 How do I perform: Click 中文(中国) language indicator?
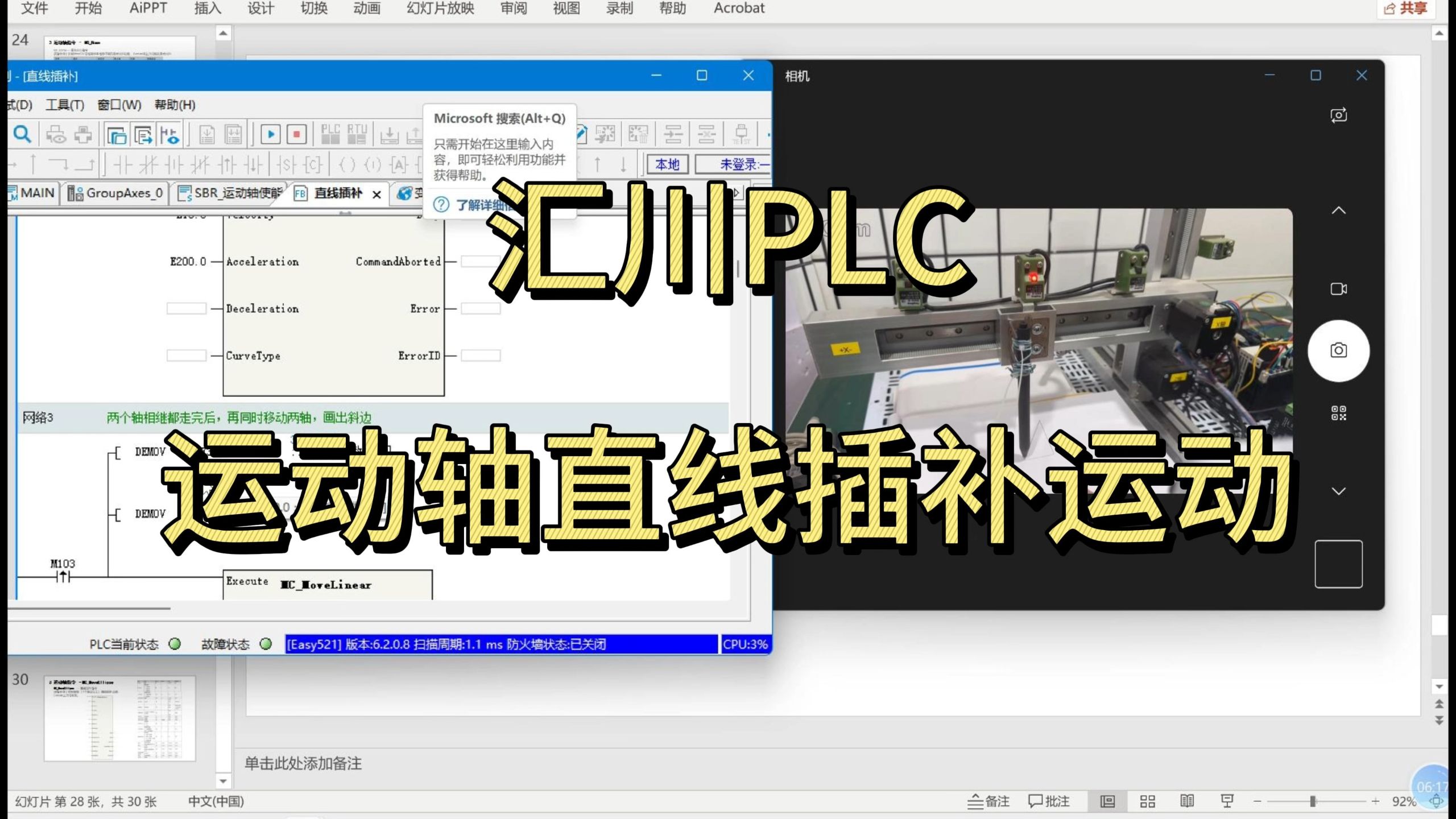[216, 801]
